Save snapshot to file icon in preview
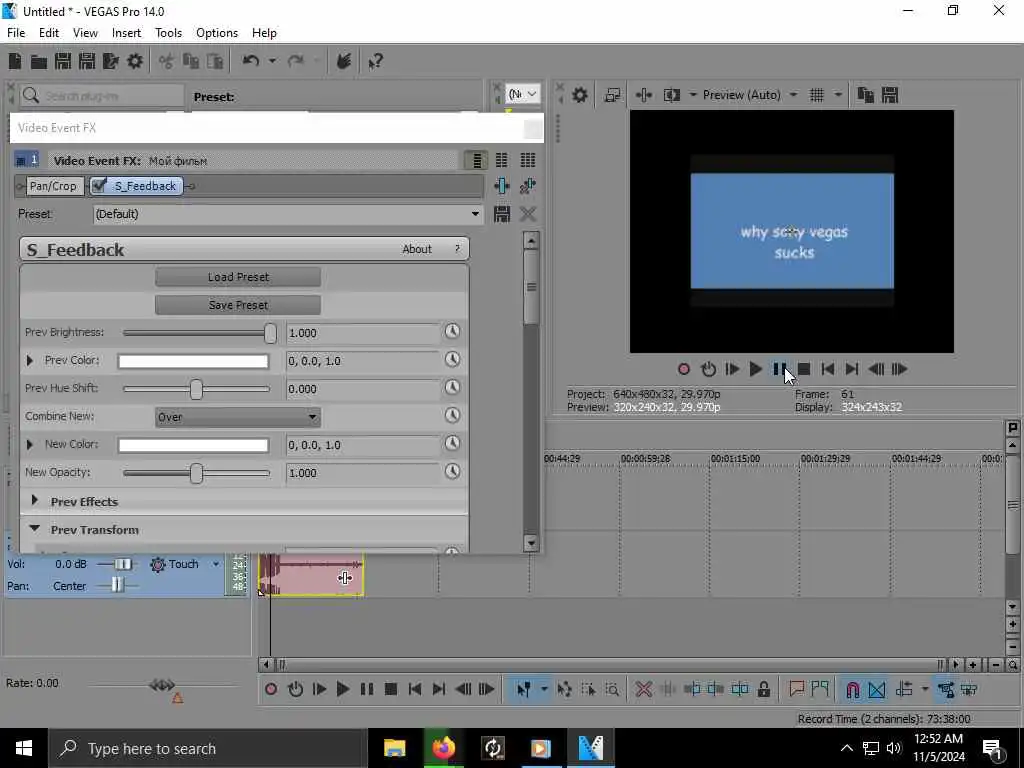Screen dimensions: 1024x768 [x=889, y=95]
